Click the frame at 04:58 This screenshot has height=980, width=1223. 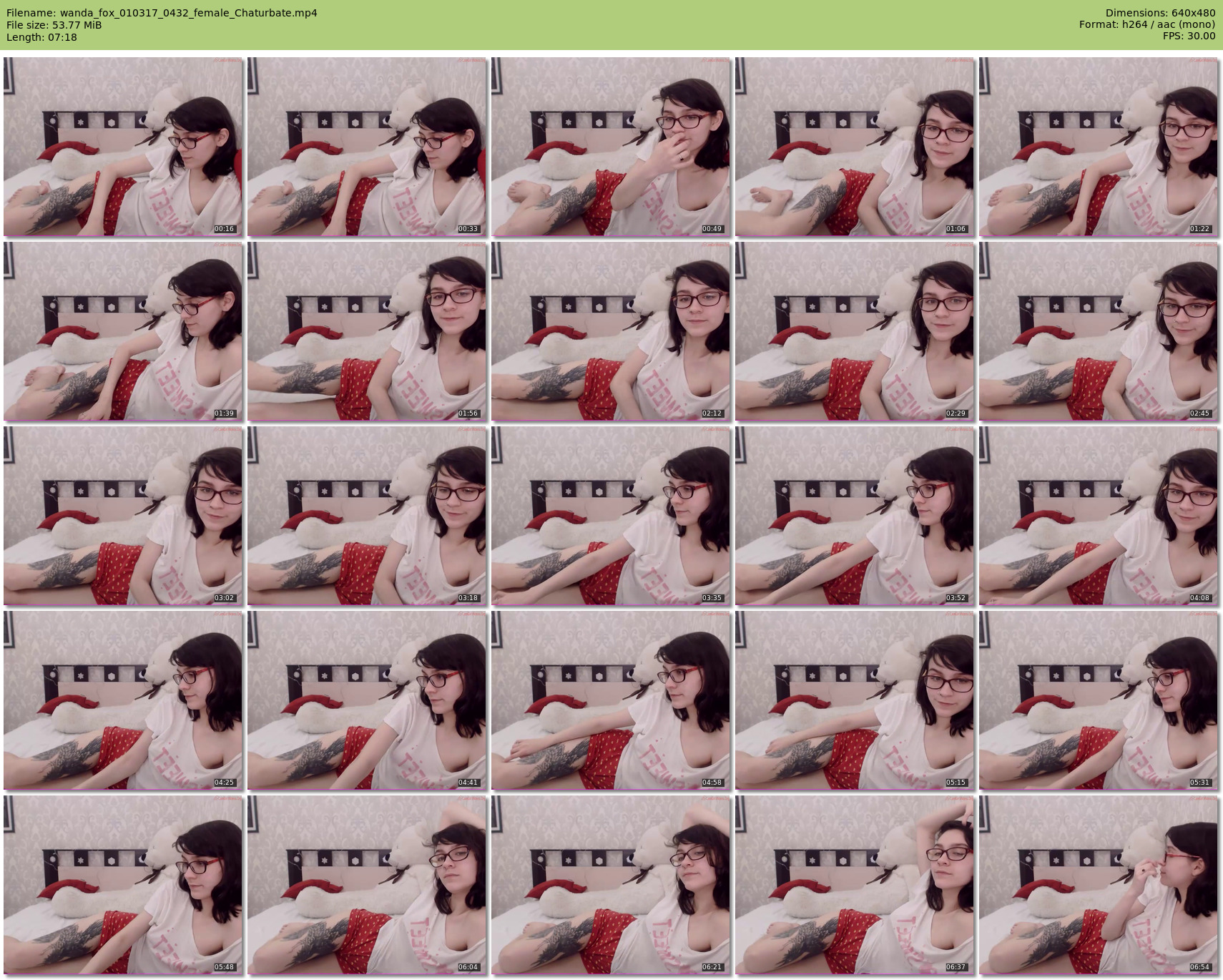click(611, 700)
